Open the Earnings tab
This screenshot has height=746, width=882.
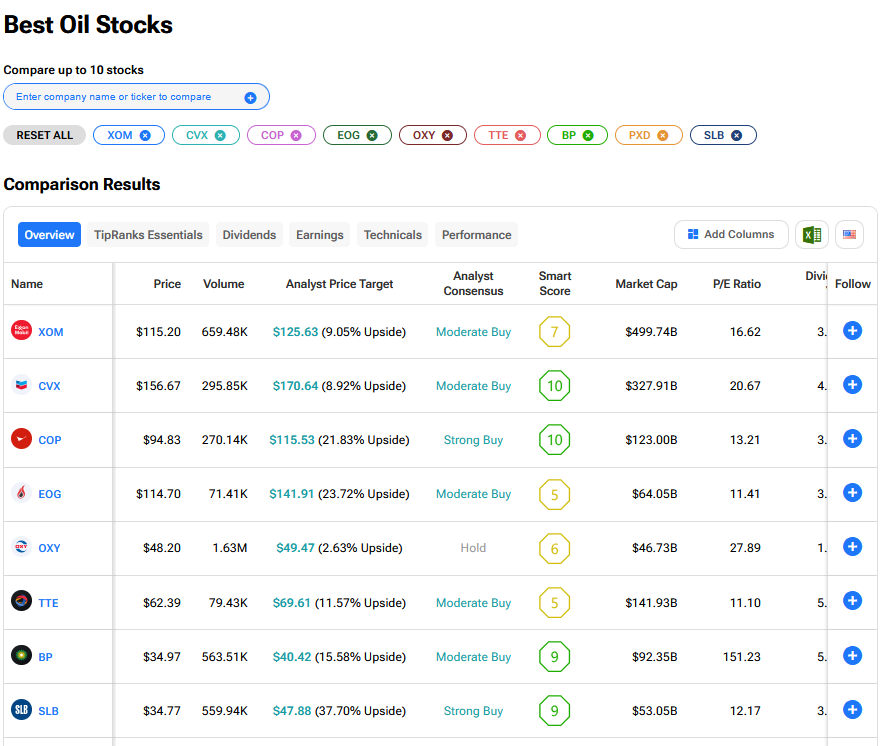(320, 235)
